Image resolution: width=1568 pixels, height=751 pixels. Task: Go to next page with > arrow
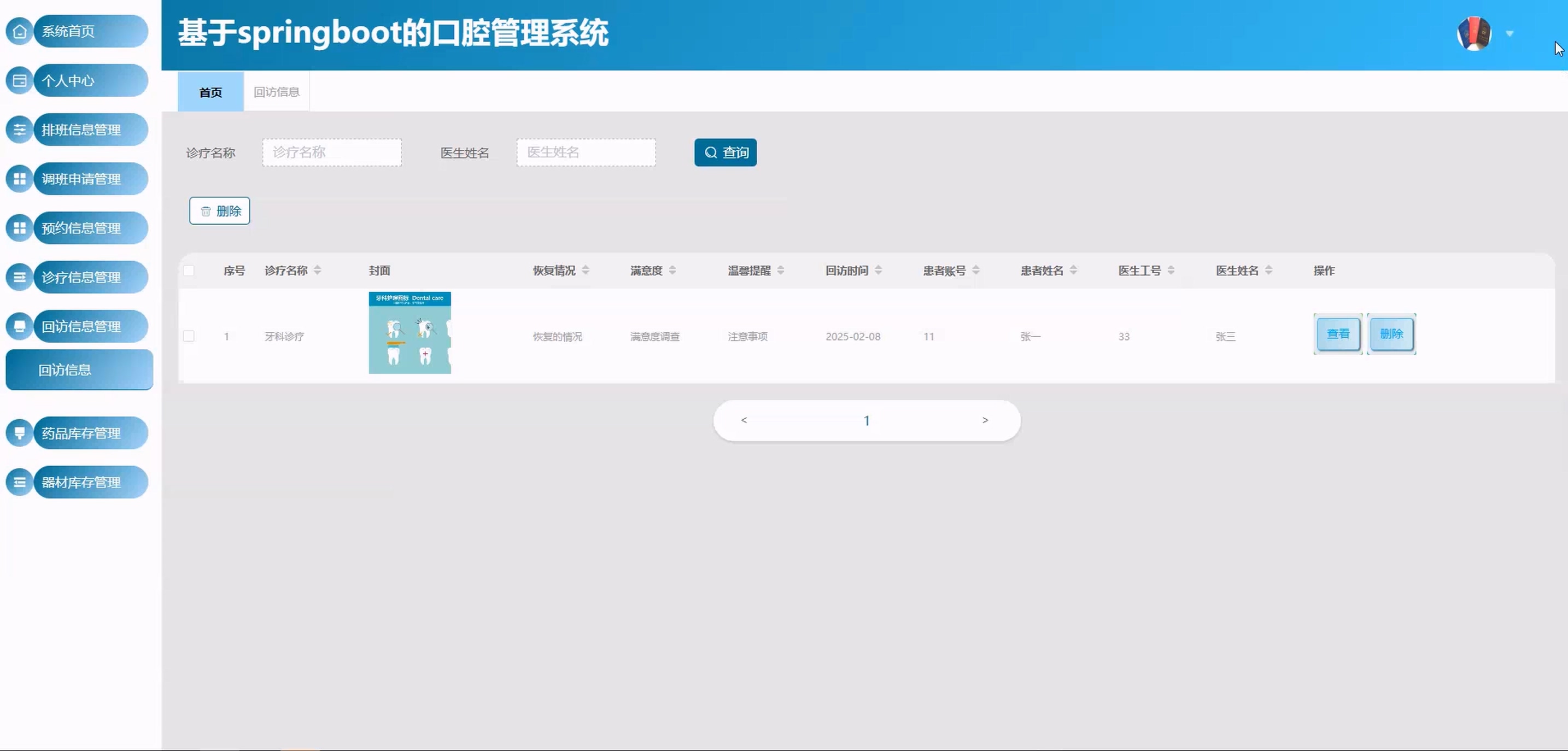[x=985, y=420]
